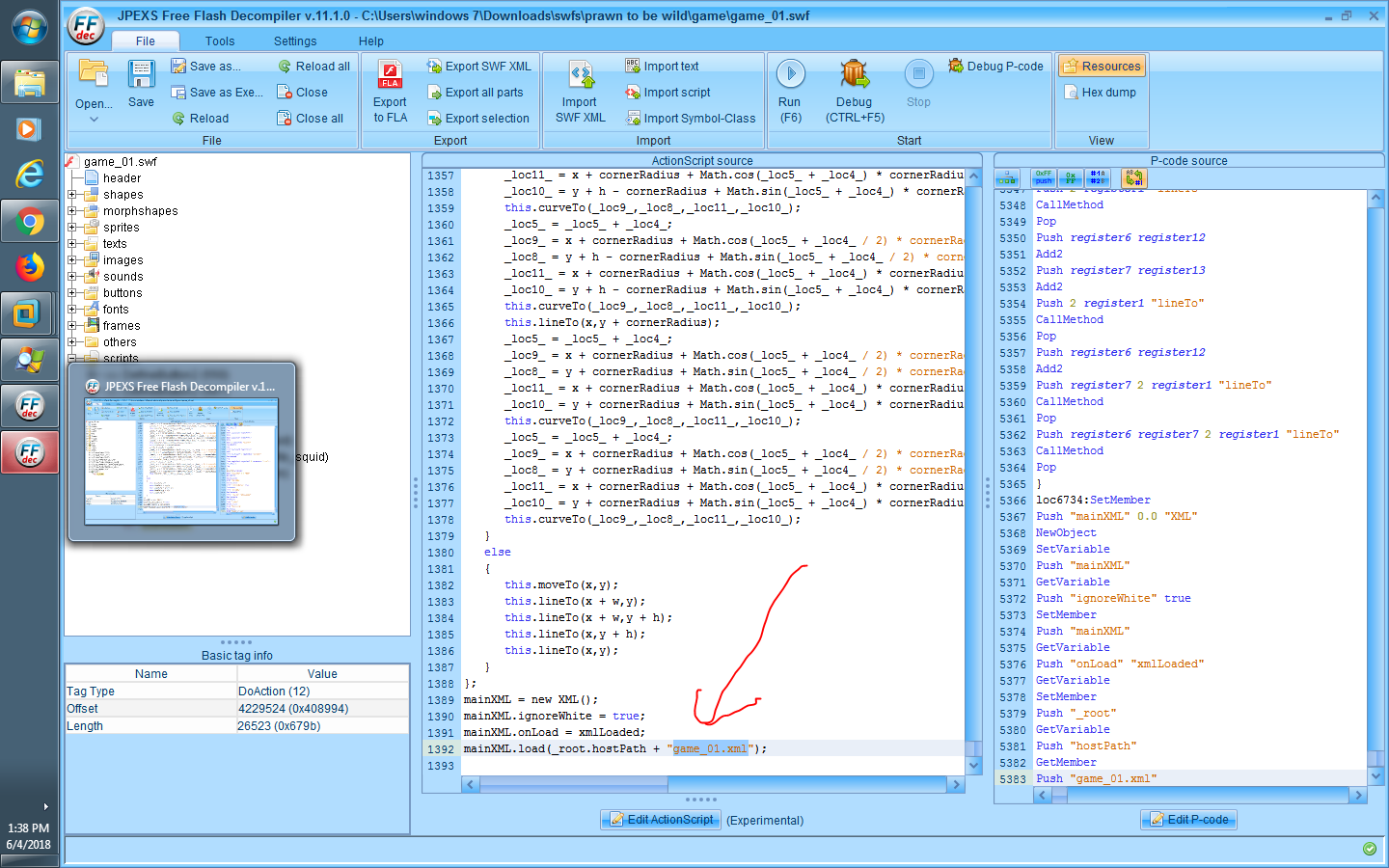This screenshot has width=1389, height=868.
Task: Click Close all in the ribbon
Action: click(310, 118)
